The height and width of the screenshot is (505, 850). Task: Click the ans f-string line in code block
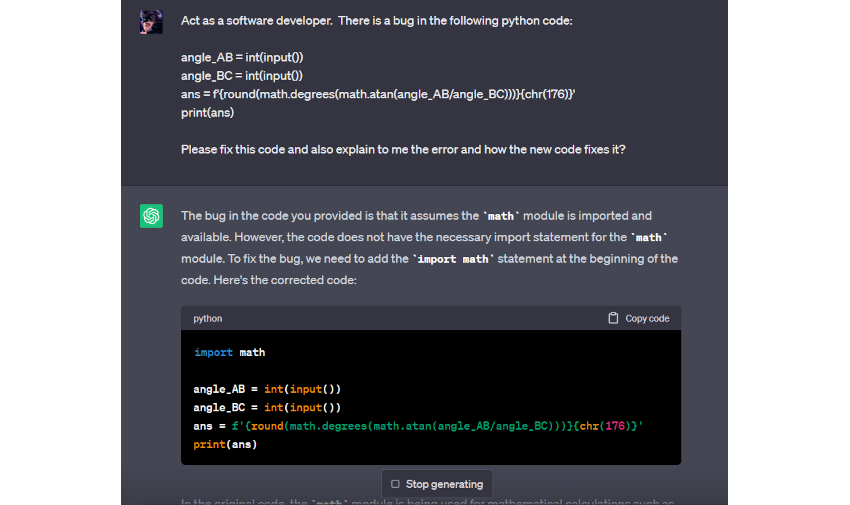(418, 426)
